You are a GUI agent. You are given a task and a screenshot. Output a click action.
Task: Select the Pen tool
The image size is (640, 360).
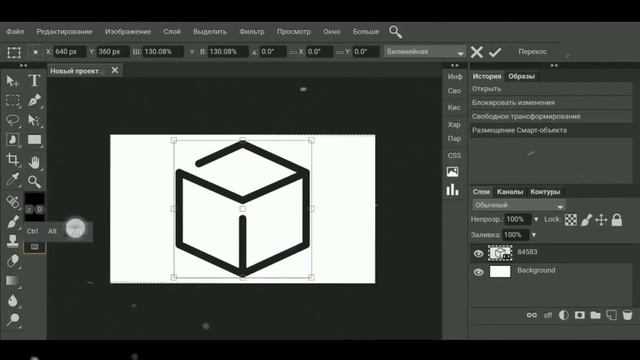point(34,100)
